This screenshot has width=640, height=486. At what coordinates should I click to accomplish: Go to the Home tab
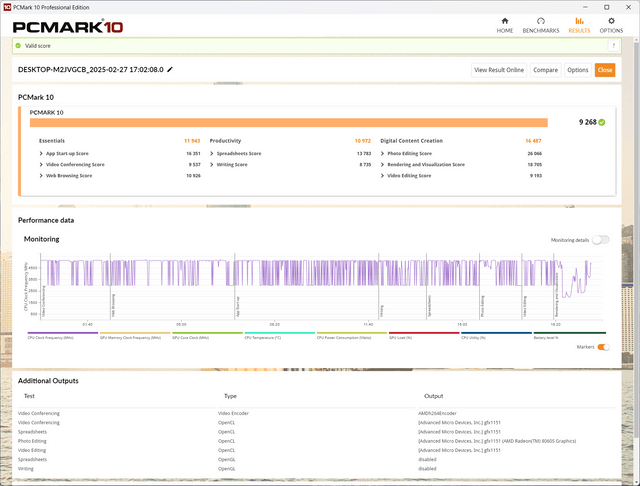[x=504, y=25]
